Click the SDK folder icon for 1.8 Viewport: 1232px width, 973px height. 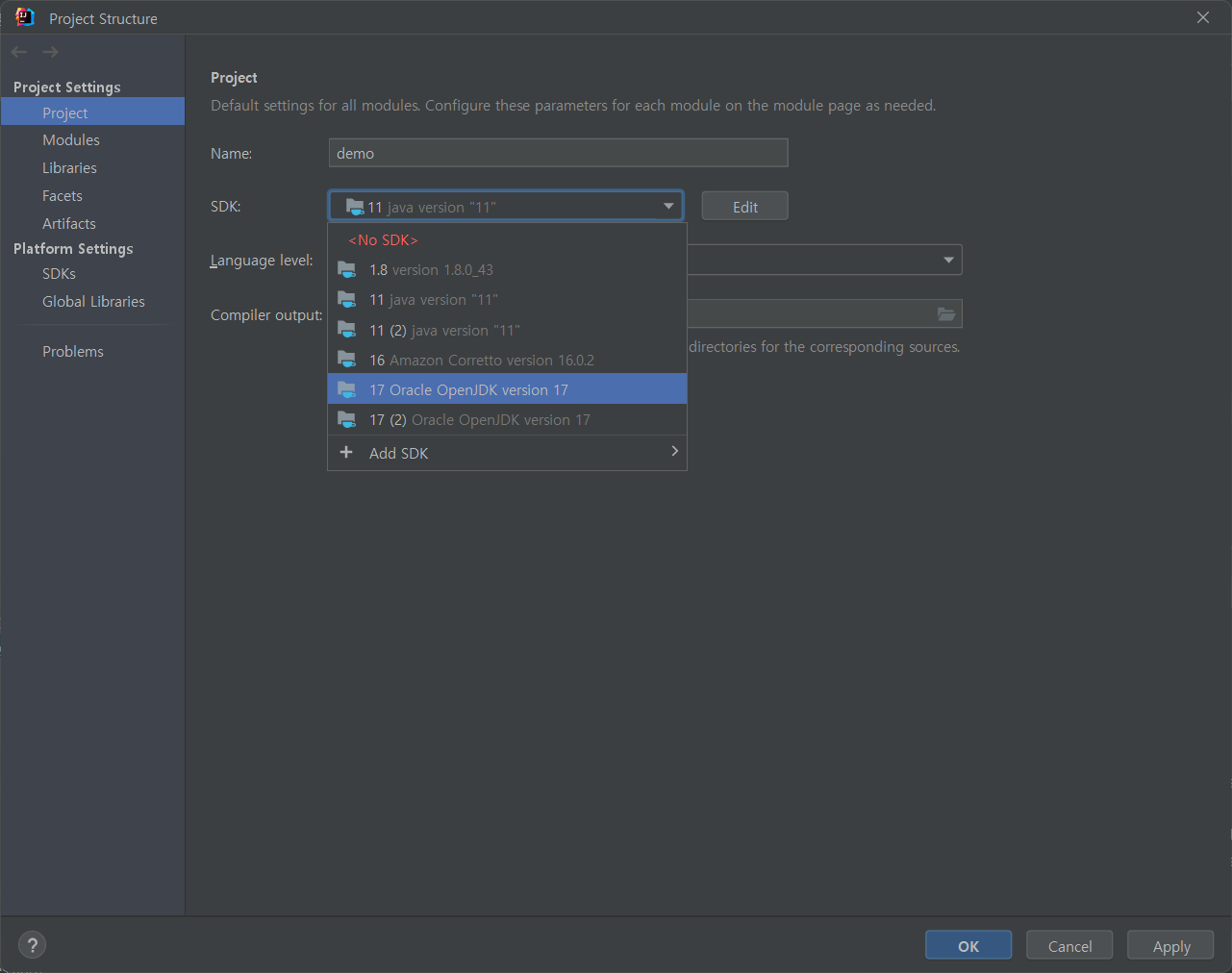(347, 269)
